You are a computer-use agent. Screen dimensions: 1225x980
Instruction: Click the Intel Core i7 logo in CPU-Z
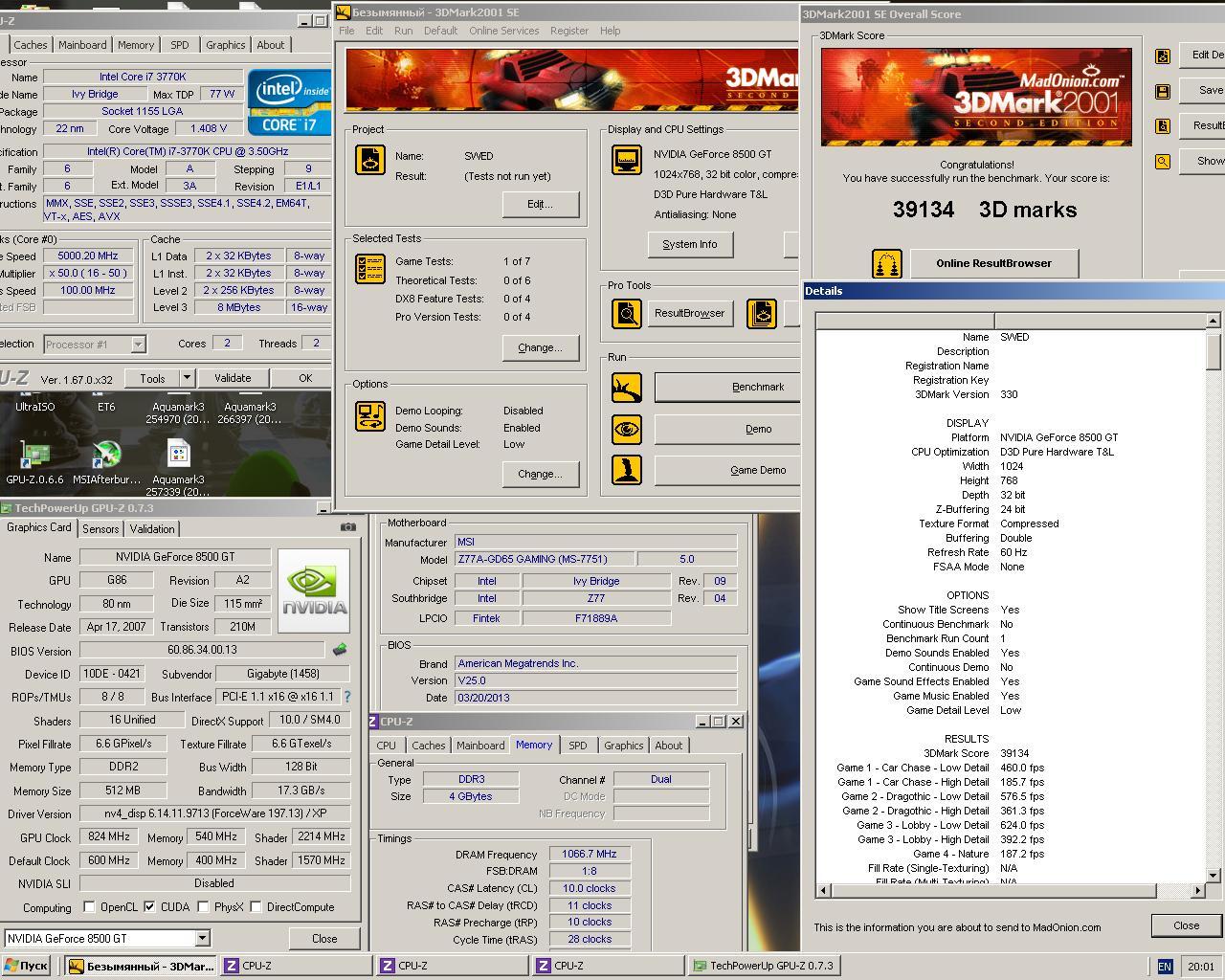point(289,101)
